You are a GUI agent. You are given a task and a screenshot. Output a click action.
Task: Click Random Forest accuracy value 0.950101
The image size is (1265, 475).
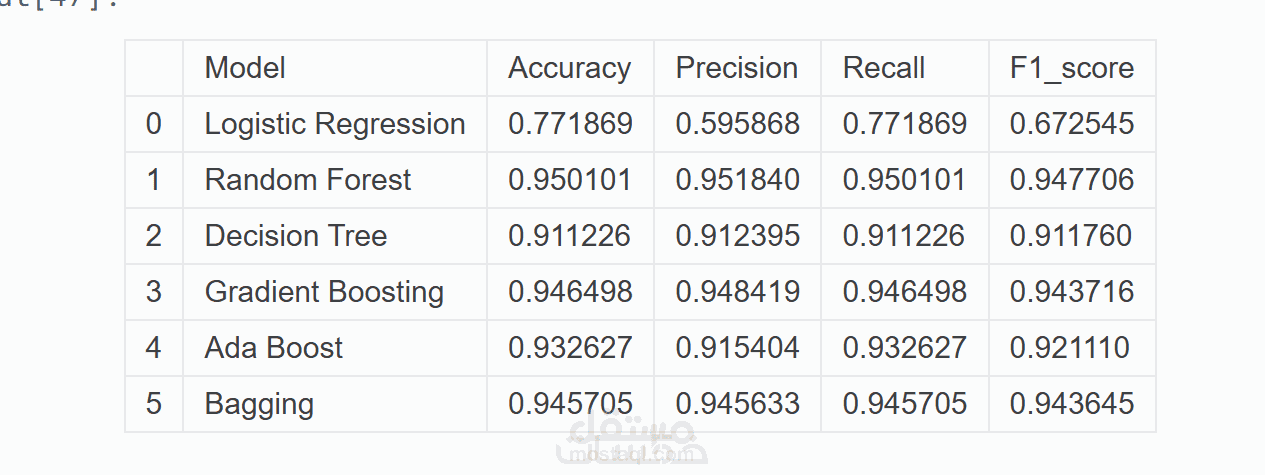570,180
